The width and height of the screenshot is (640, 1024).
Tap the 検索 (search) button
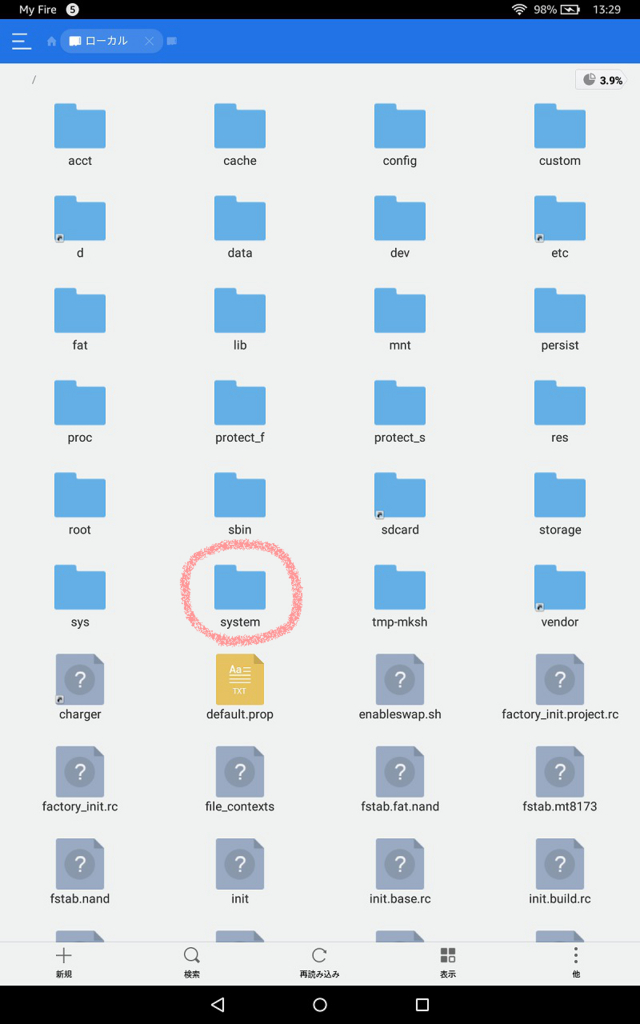pyautogui.click(x=191, y=963)
